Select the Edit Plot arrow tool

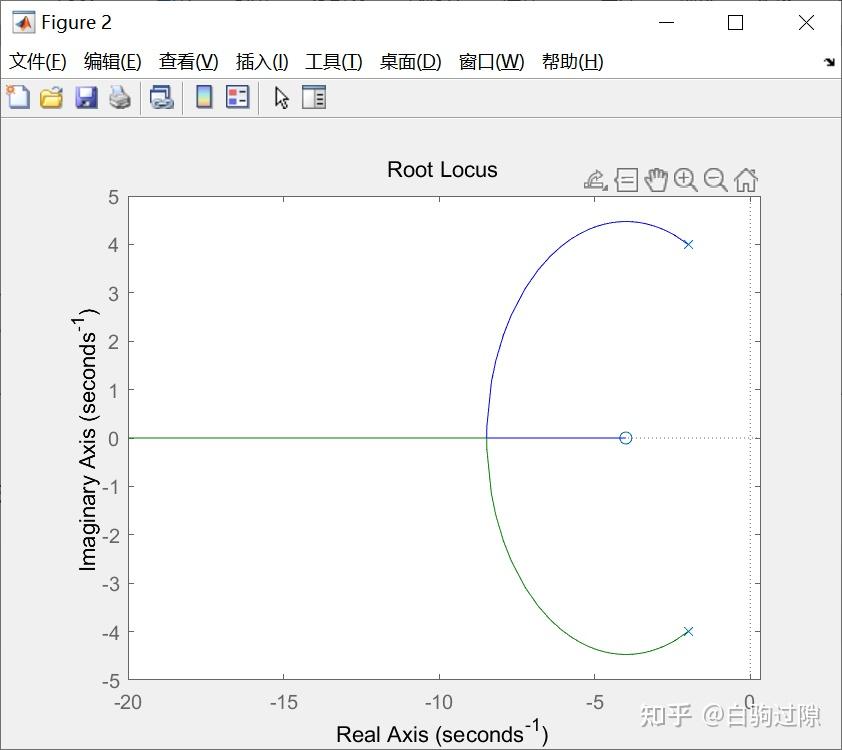[281, 98]
